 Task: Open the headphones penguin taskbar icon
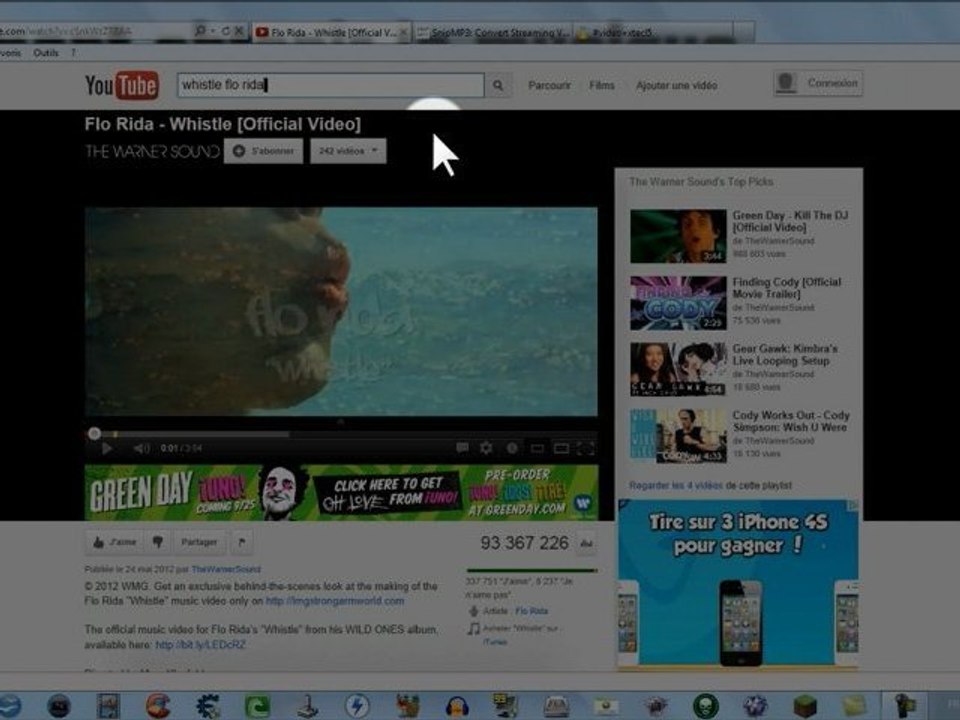tap(457, 706)
